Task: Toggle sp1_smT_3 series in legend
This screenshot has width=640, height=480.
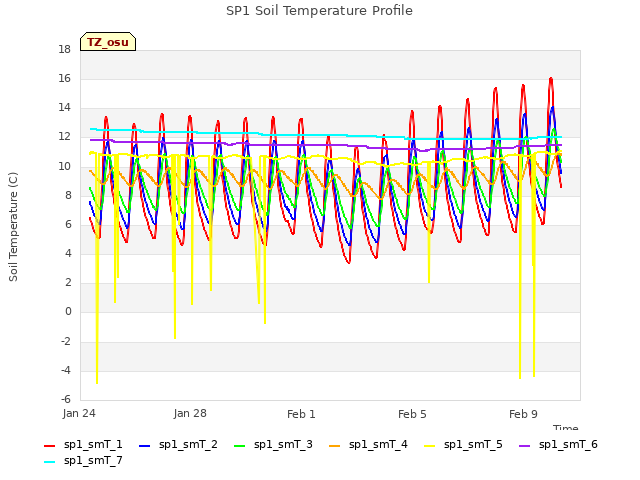Action: click(x=273, y=445)
